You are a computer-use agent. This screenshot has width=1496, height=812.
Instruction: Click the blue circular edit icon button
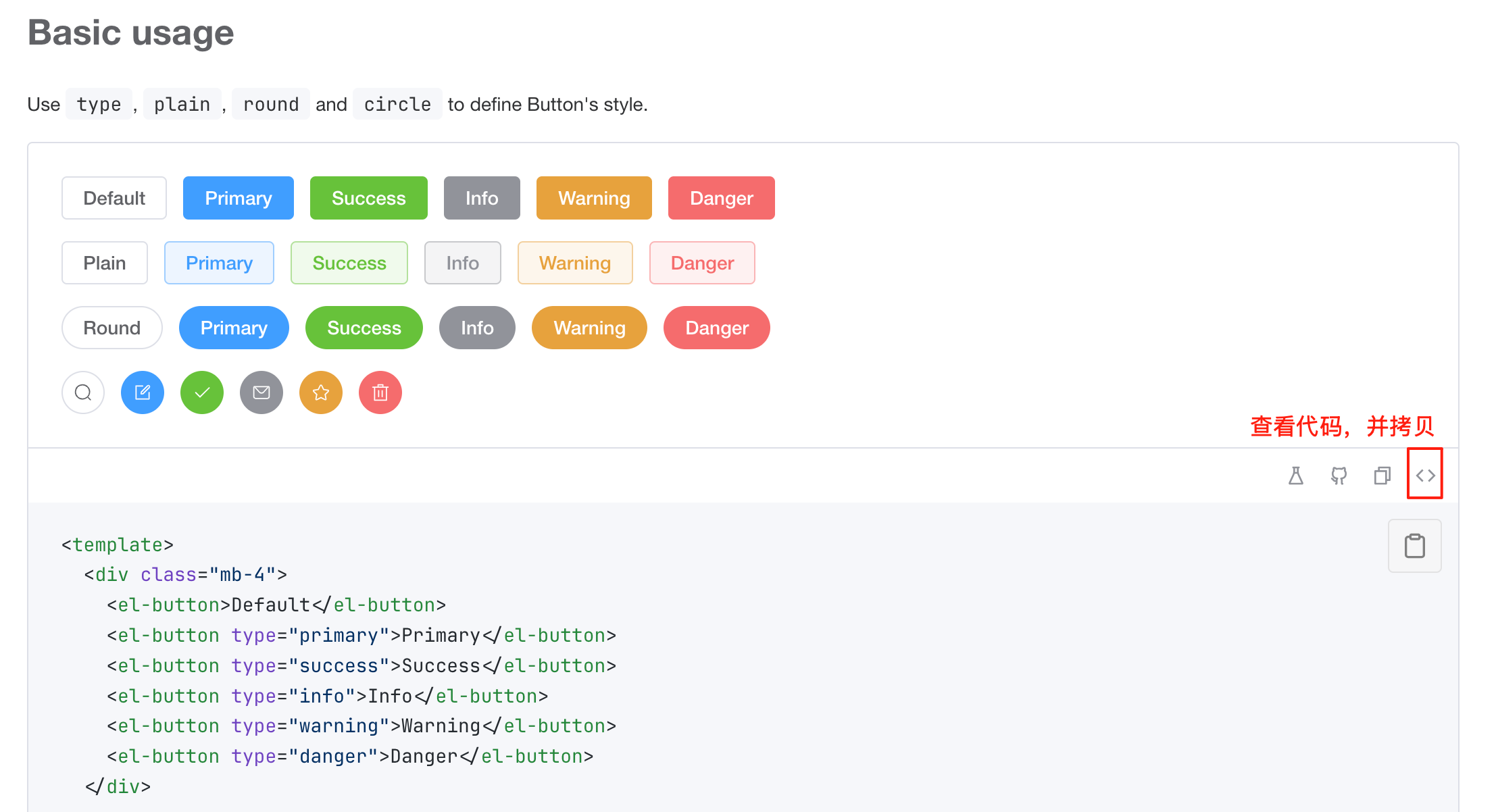pyautogui.click(x=142, y=392)
